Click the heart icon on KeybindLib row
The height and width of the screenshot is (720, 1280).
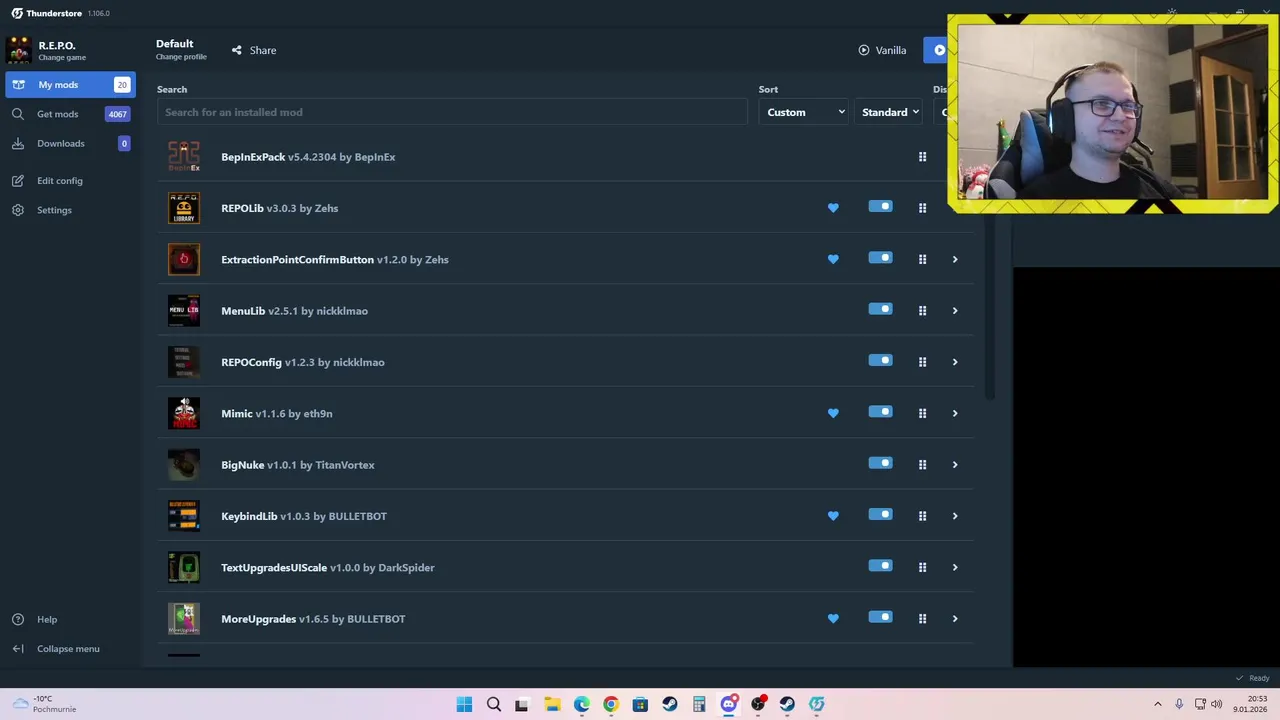(833, 516)
